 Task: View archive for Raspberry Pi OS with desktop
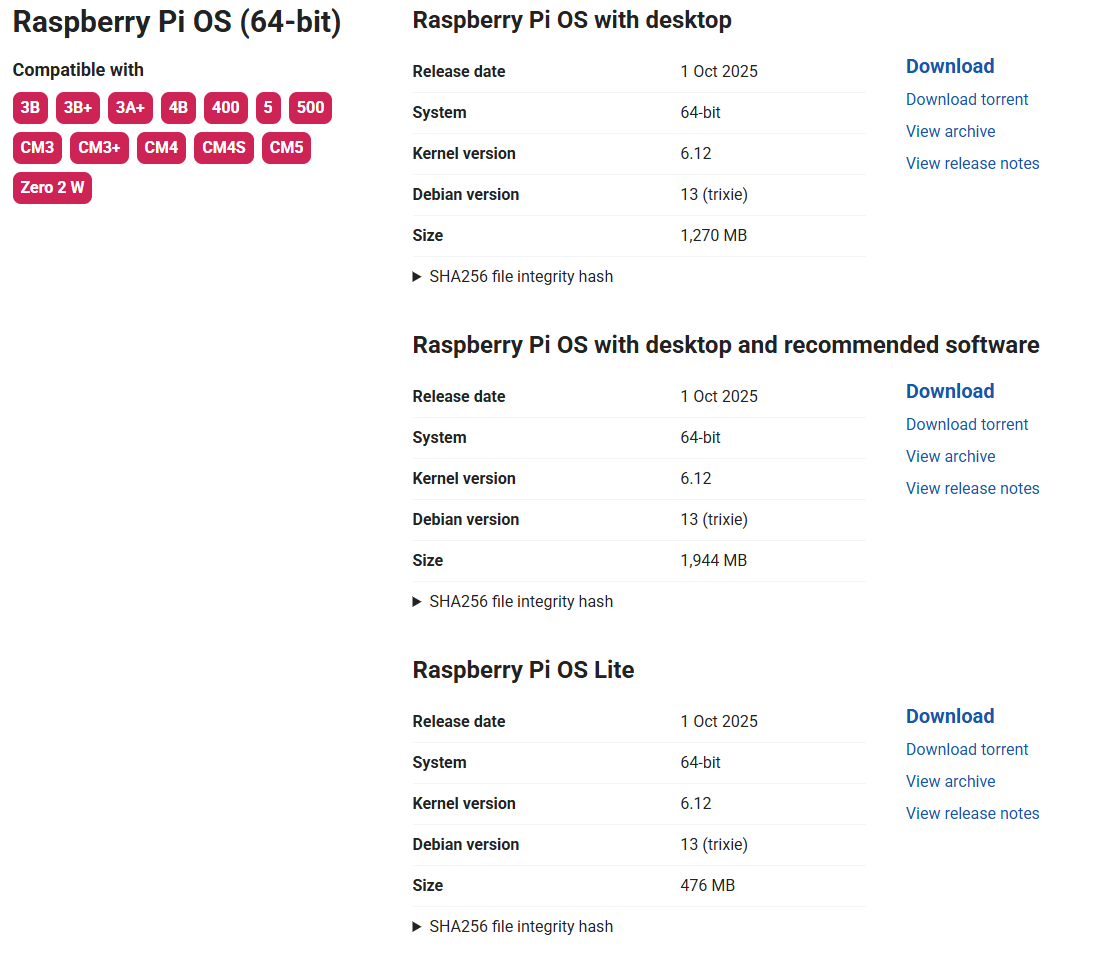click(x=950, y=131)
